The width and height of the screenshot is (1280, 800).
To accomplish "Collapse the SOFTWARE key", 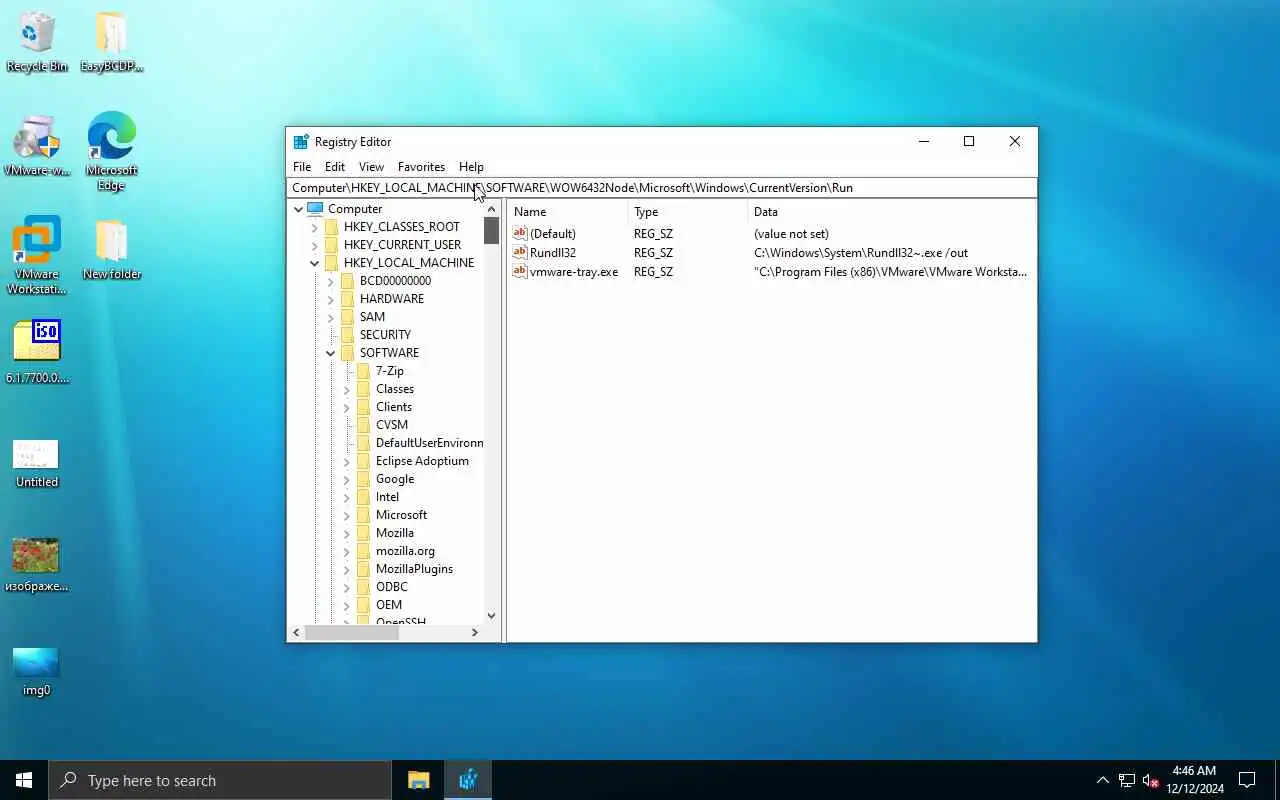I will 330,353.
